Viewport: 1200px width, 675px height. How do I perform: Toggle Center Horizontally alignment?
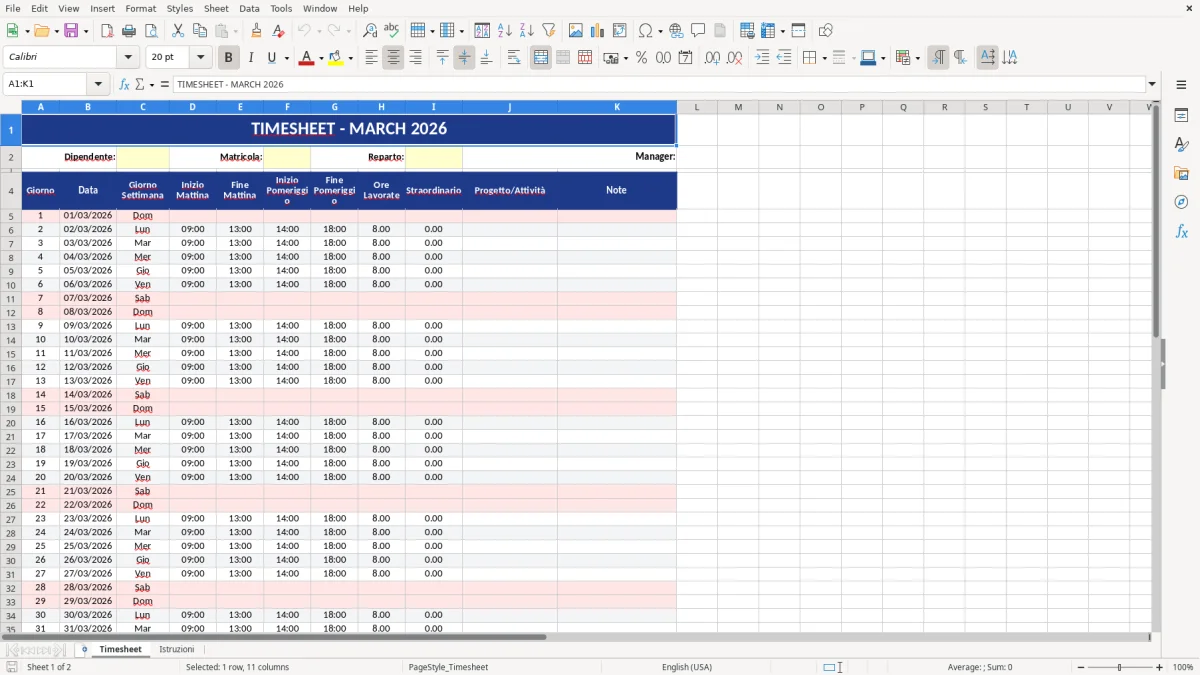click(393, 58)
